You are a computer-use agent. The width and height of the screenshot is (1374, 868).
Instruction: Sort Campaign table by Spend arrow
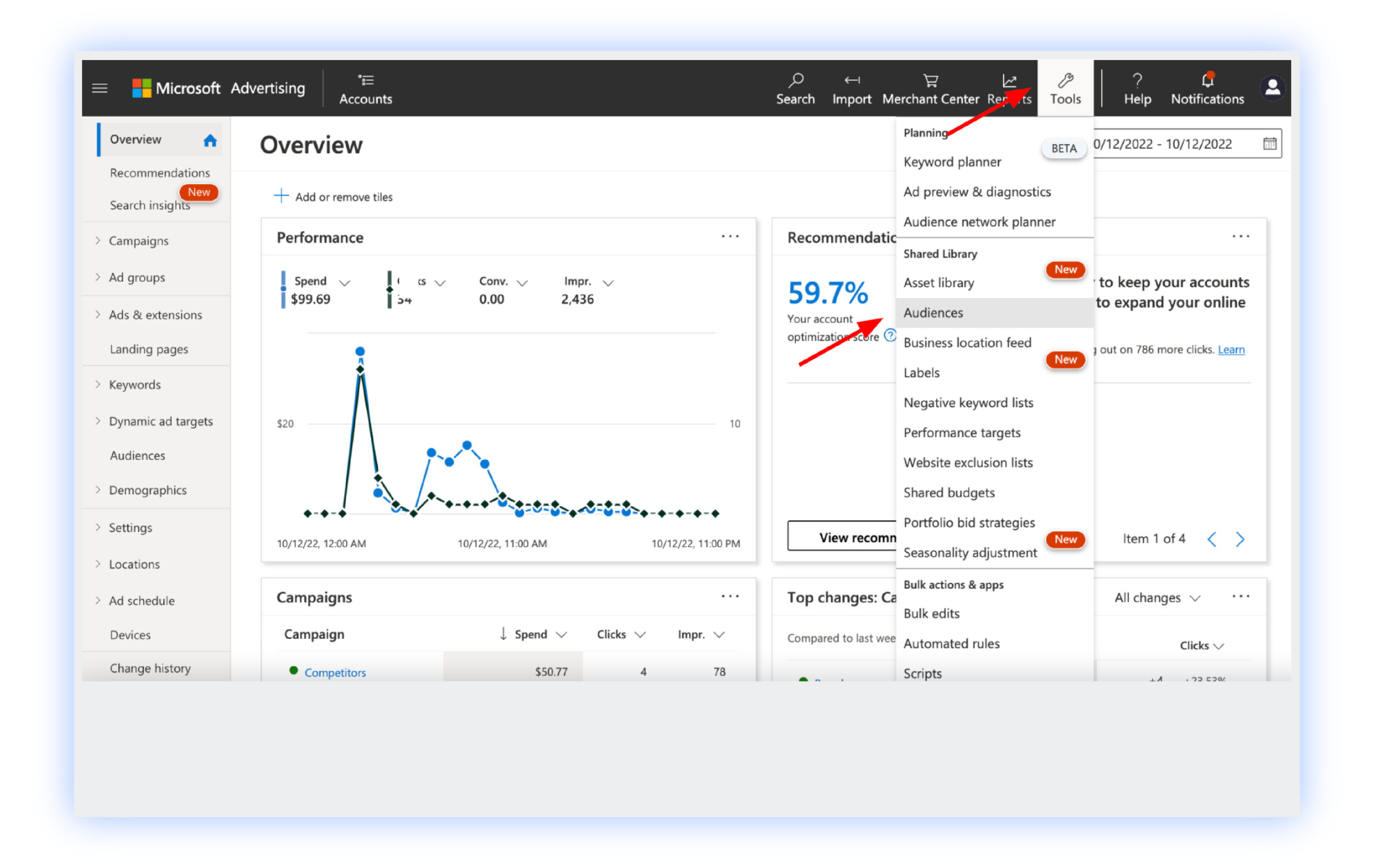[503, 634]
